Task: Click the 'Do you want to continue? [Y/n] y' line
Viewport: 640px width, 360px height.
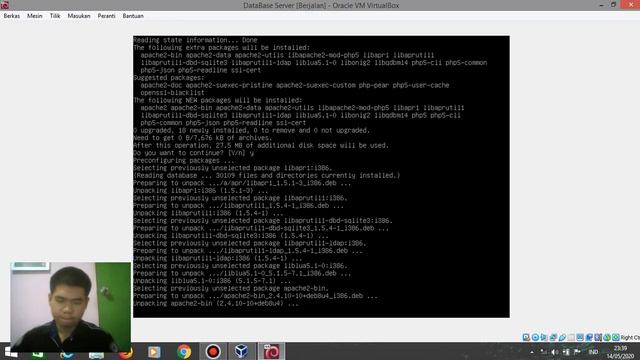Action: click(193, 153)
